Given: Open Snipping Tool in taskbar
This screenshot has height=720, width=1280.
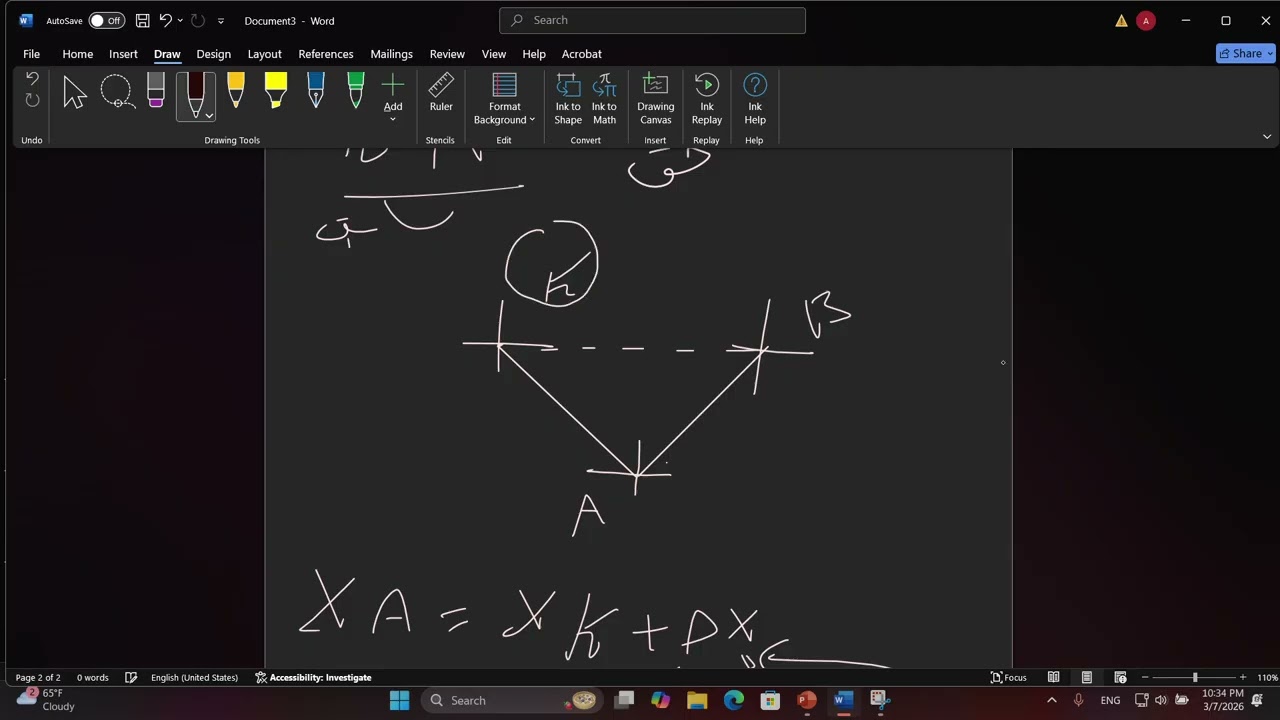Looking at the screenshot, I should click(x=879, y=700).
